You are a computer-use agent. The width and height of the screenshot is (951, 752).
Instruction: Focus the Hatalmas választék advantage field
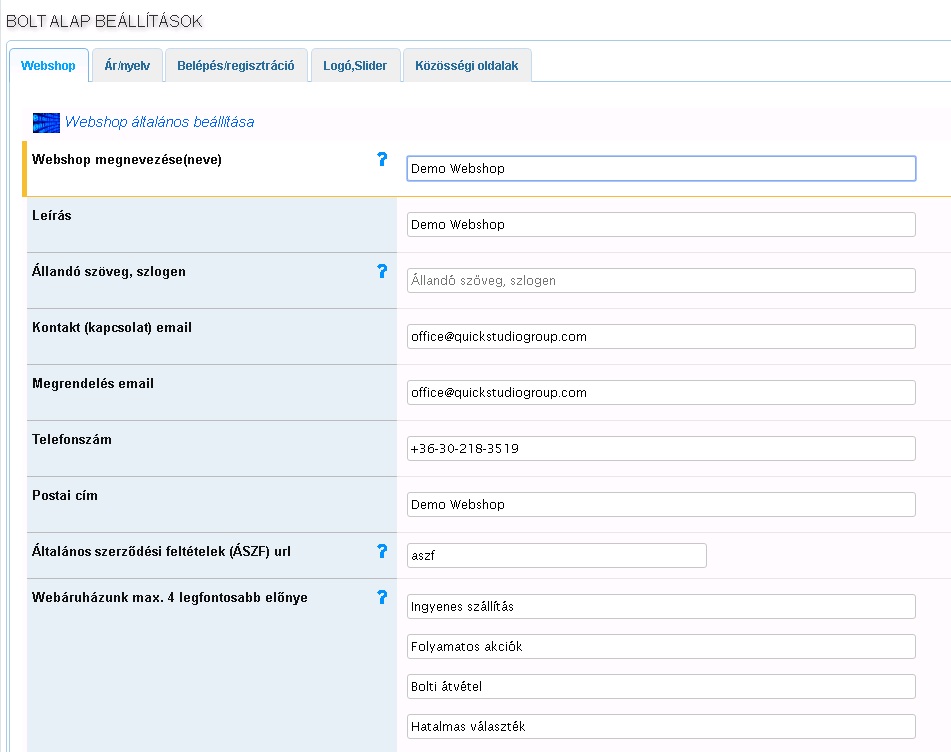(x=661, y=727)
